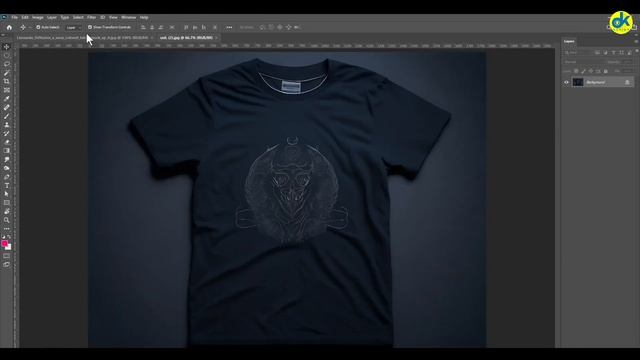Select the Marquee selection tool
Screen dimensions: 640x360
pyautogui.click(x=7, y=56)
